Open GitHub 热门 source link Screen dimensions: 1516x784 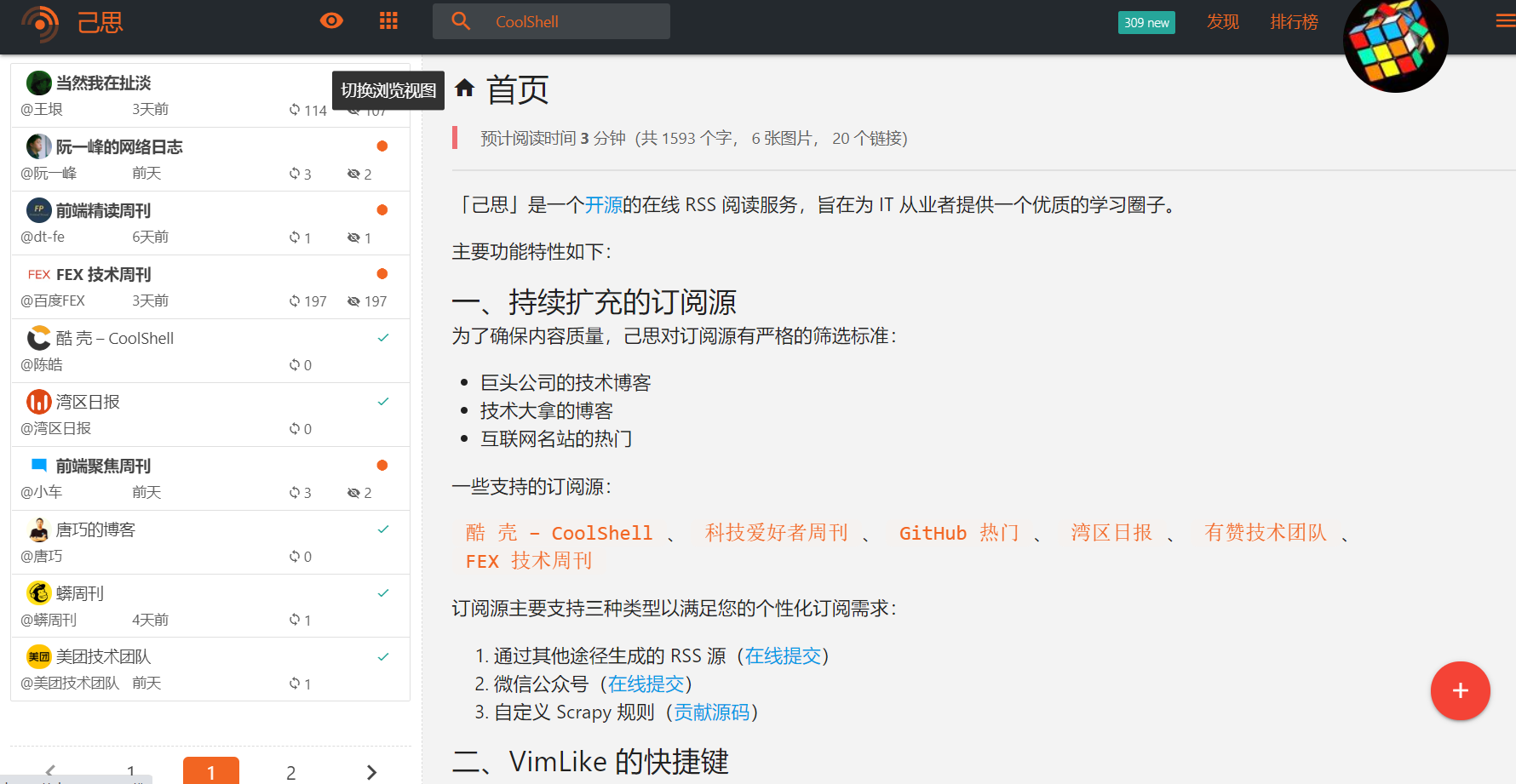[959, 533]
